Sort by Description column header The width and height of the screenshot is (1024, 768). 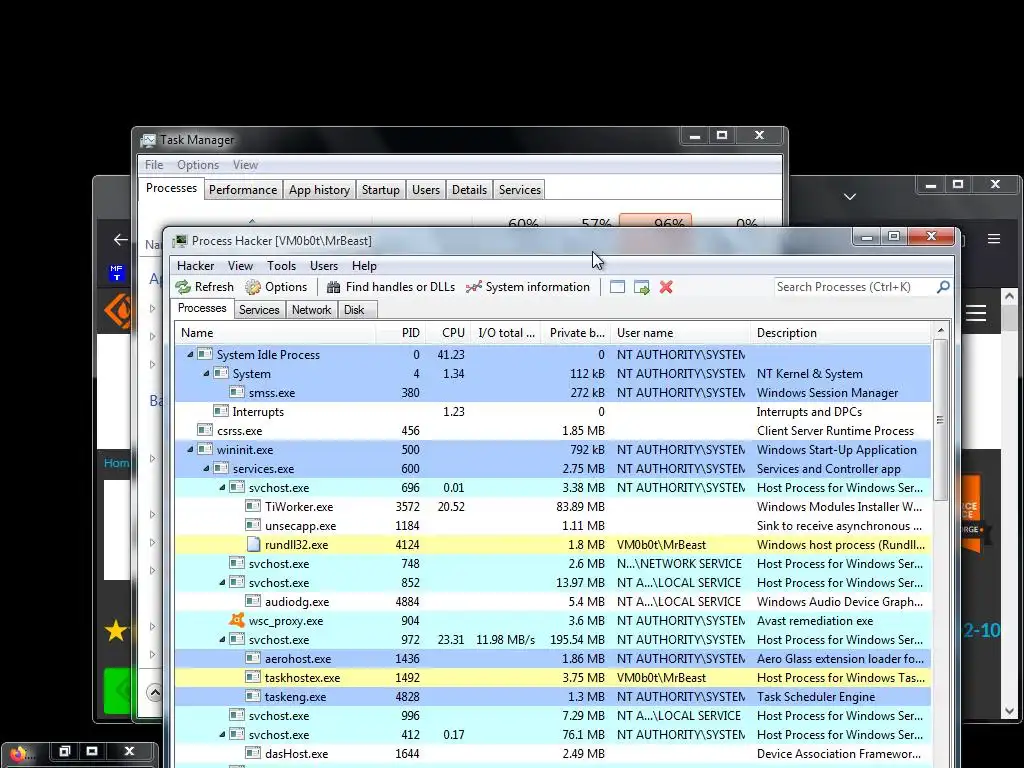(x=840, y=333)
